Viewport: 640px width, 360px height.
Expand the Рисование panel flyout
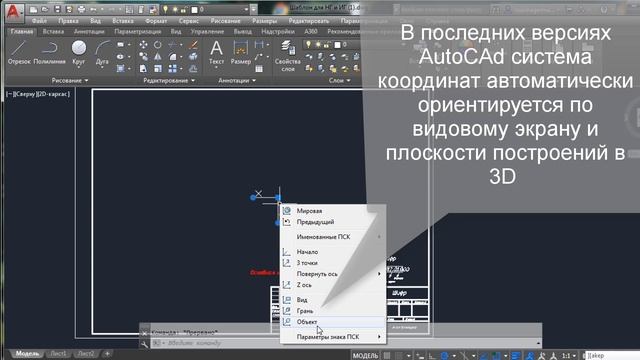pyautogui.click(x=70, y=80)
